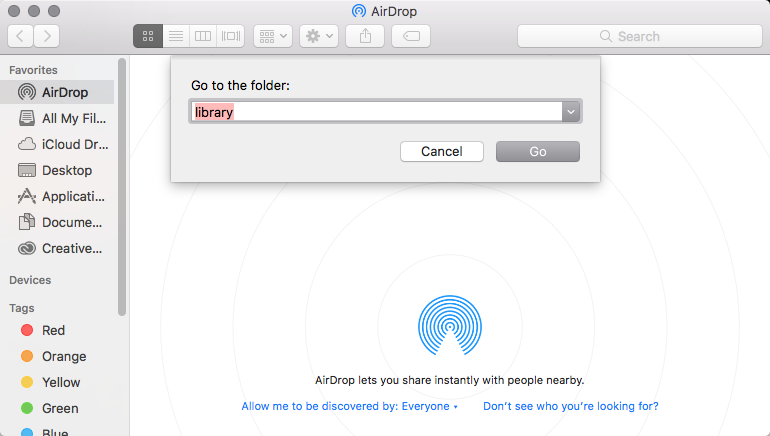Click the Creative Cloud sidebar icon

[x=27, y=248]
